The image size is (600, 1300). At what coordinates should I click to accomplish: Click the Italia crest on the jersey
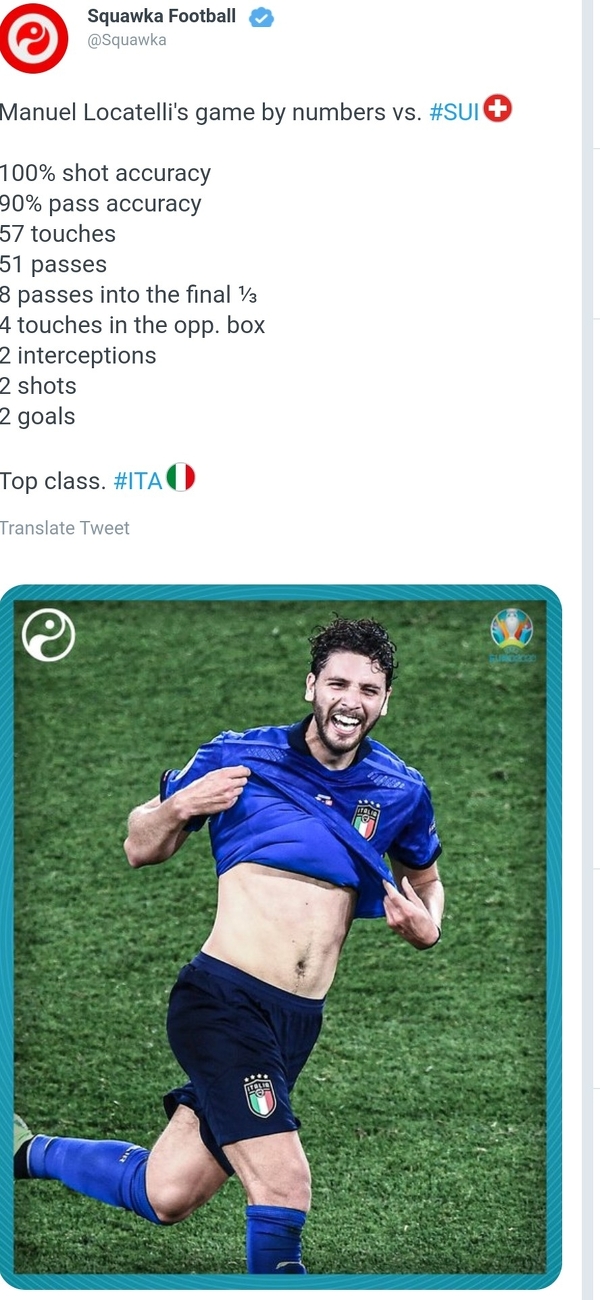[366, 819]
